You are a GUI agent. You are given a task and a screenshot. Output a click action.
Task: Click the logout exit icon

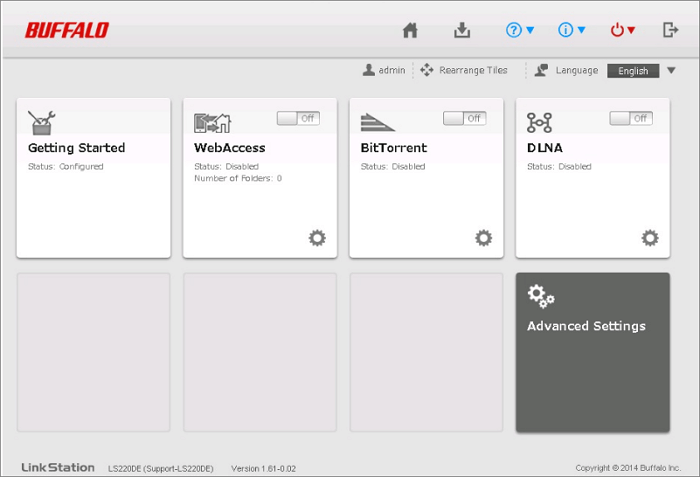(671, 30)
